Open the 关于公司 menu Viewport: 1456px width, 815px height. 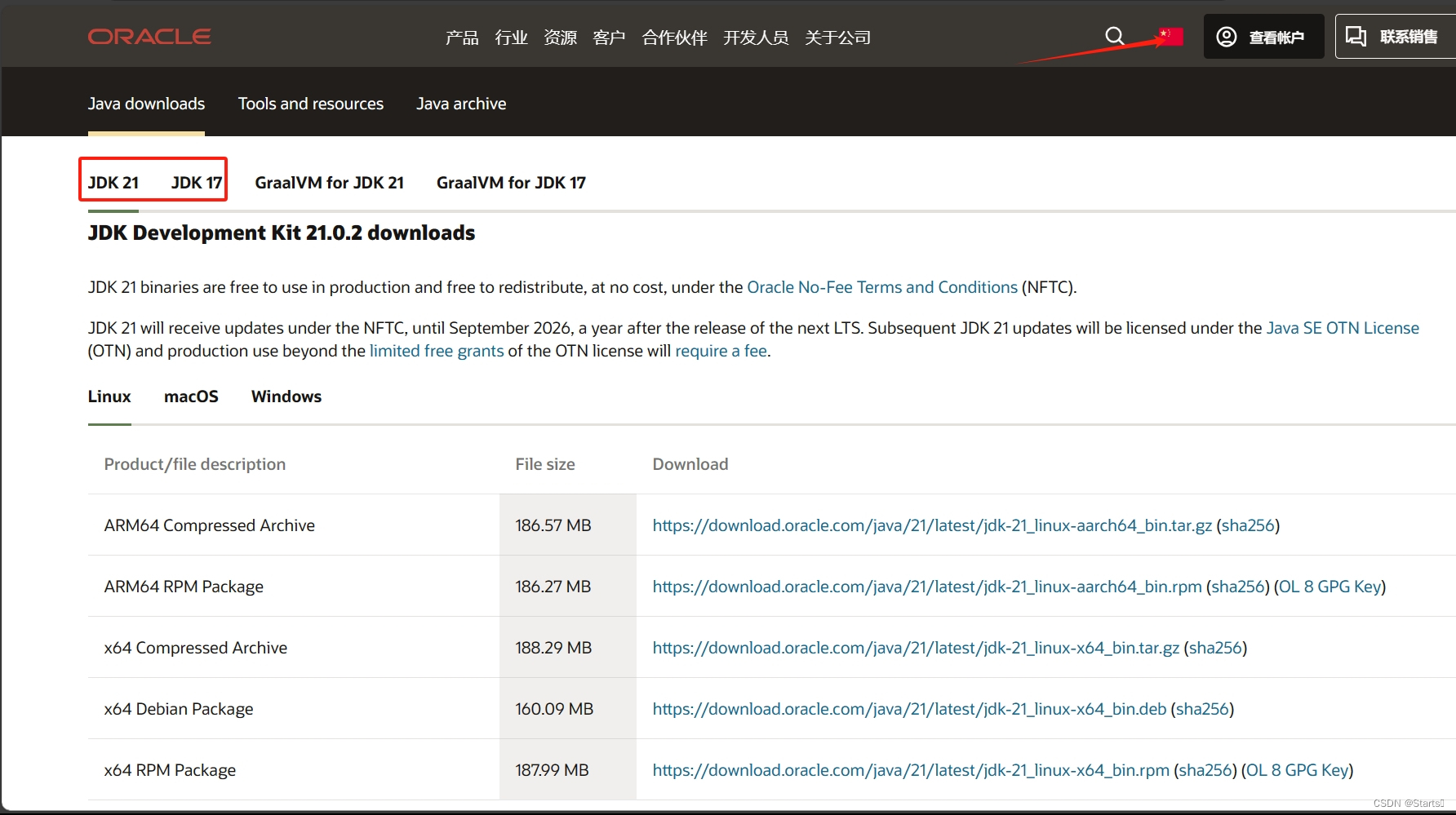(837, 38)
